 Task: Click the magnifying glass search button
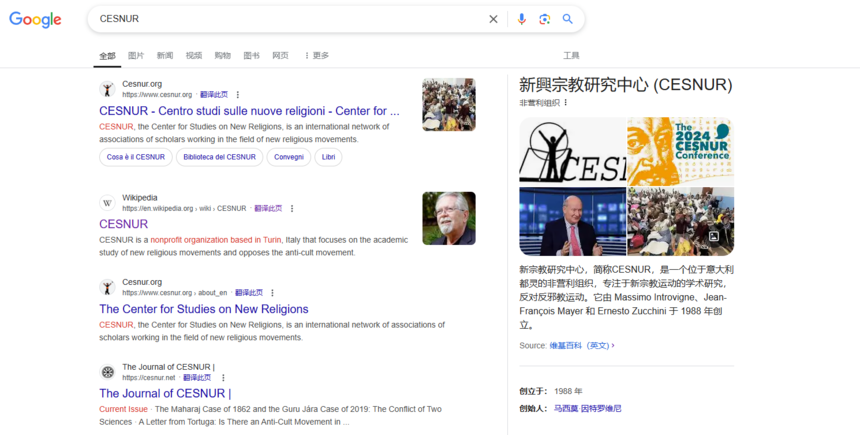click(568, 19)
